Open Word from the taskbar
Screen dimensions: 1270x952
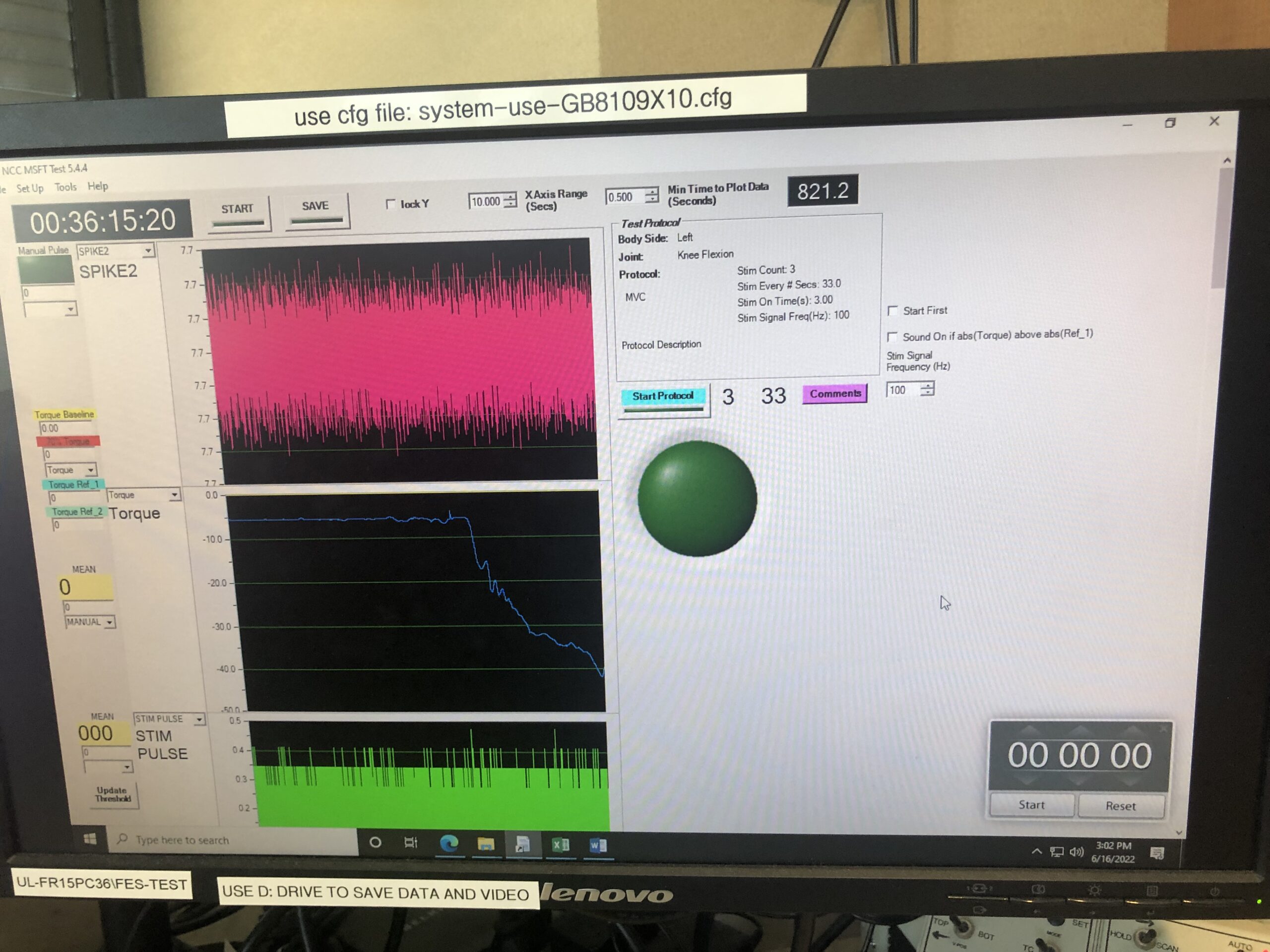click(598, 845)
